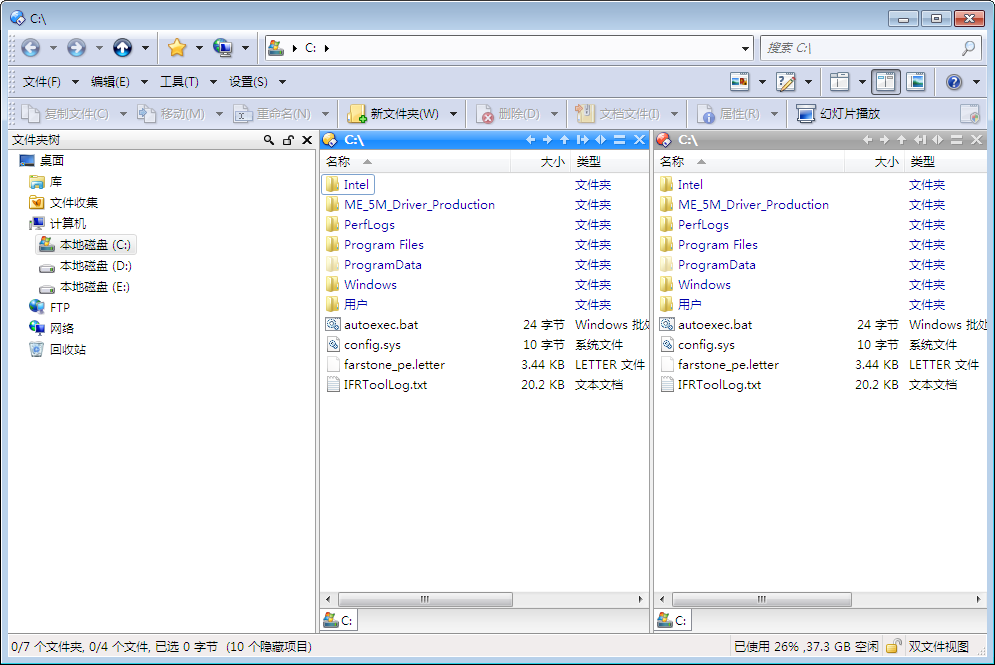This screenshot has width=995, height=665.
Task: Go forward in the left C:\ pane
Action: 548,140
